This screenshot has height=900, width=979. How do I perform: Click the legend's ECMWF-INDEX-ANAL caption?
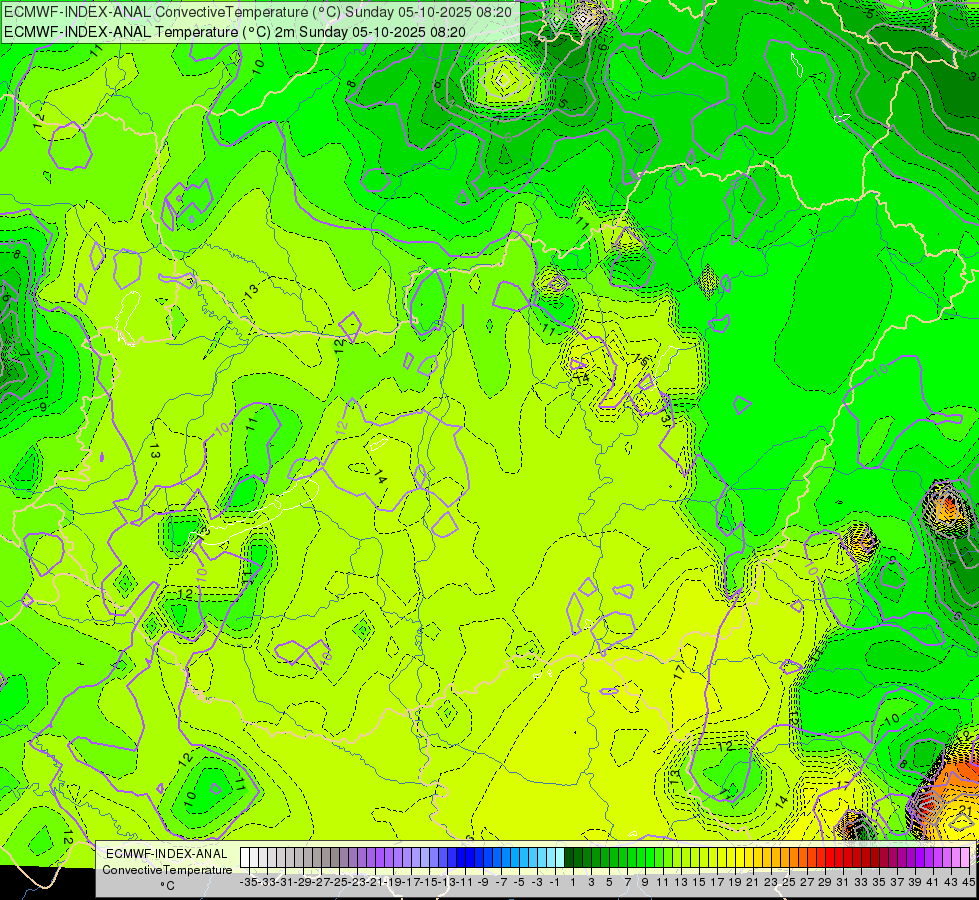167,854
